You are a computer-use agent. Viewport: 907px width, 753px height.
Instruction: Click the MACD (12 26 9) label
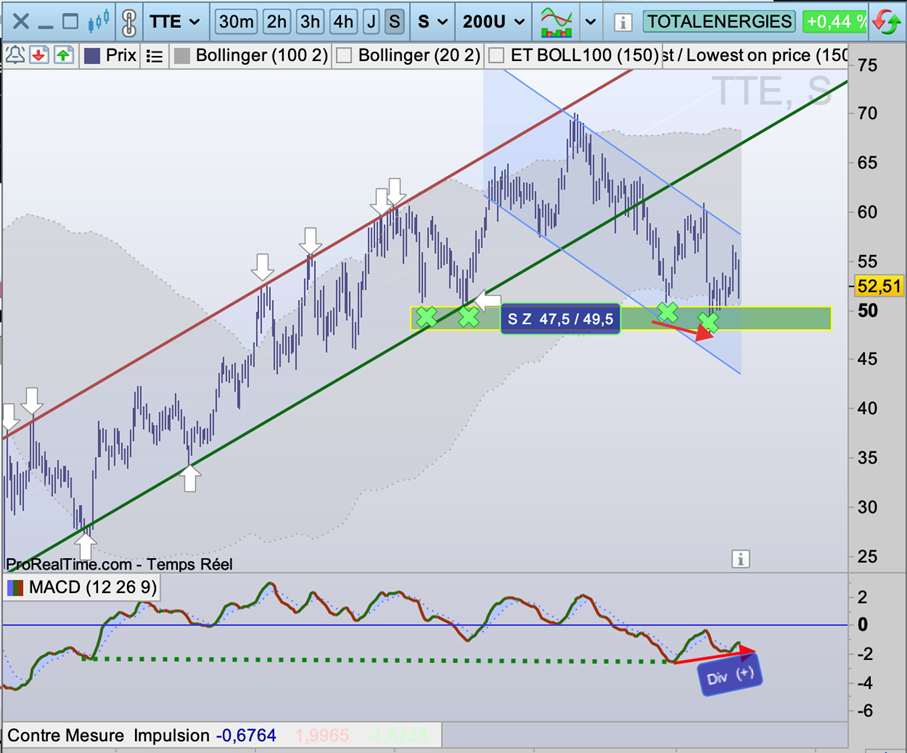coord(93,588)
